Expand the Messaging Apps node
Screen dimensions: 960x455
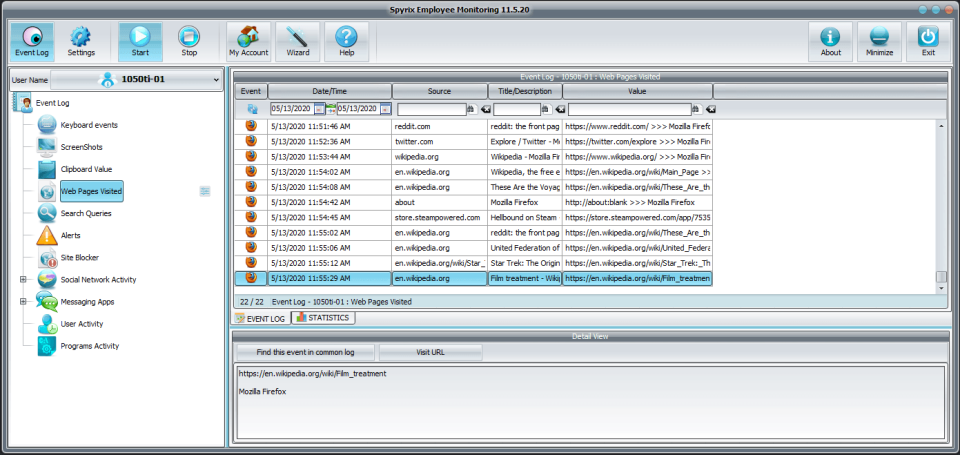pos(23,301)
